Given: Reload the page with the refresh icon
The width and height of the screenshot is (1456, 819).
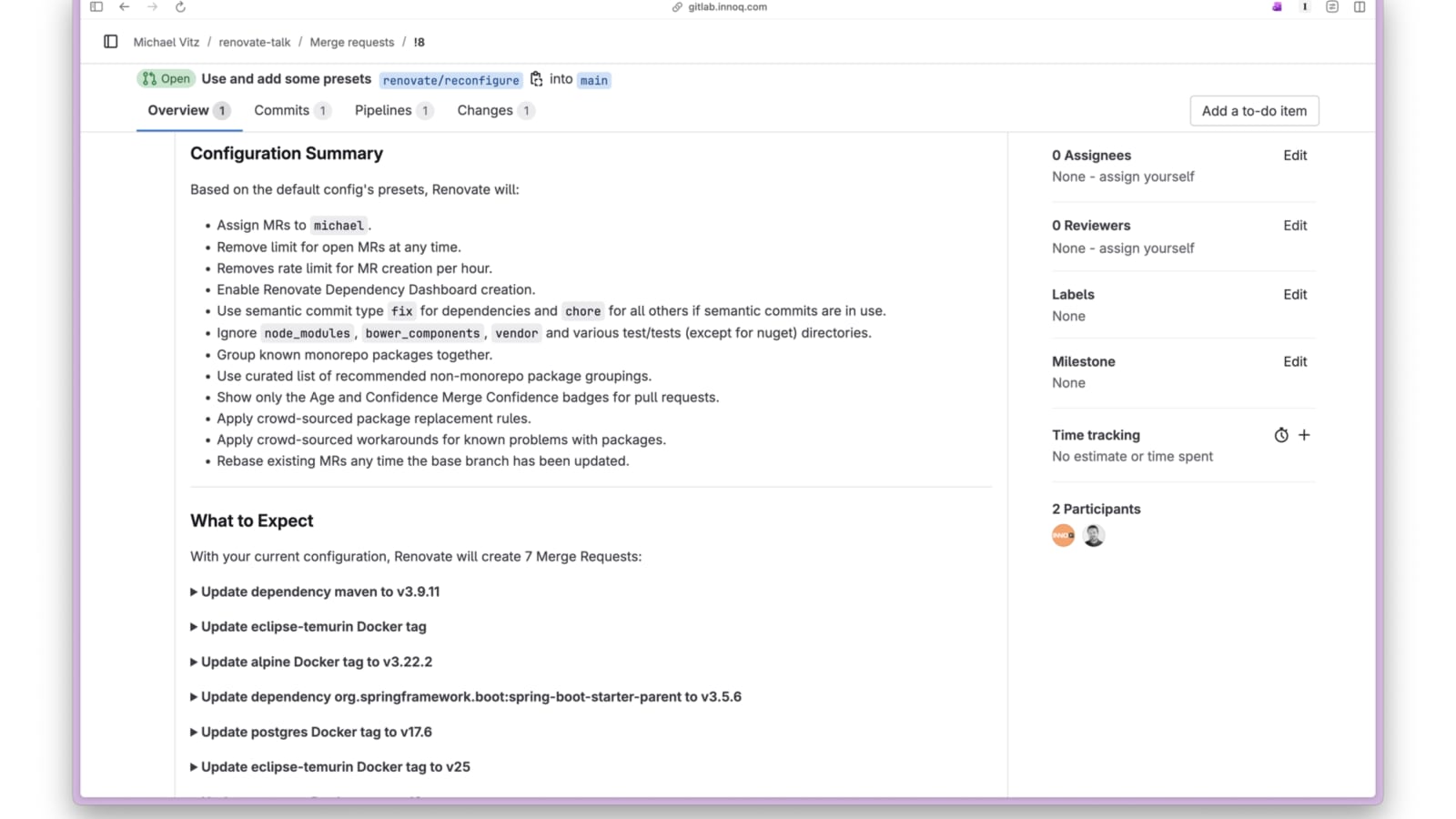Looking at the screenshot, I should [180, 7].
